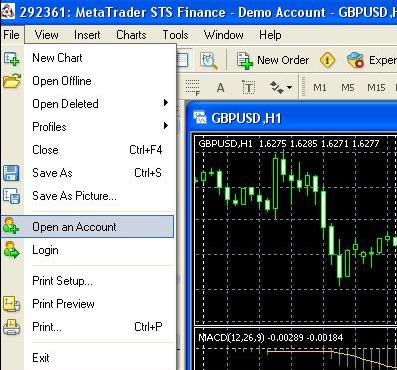This screenshot has width=397, height=370.
Task: Expand the Profiles submenu arrow
Action: pos(166,126)
